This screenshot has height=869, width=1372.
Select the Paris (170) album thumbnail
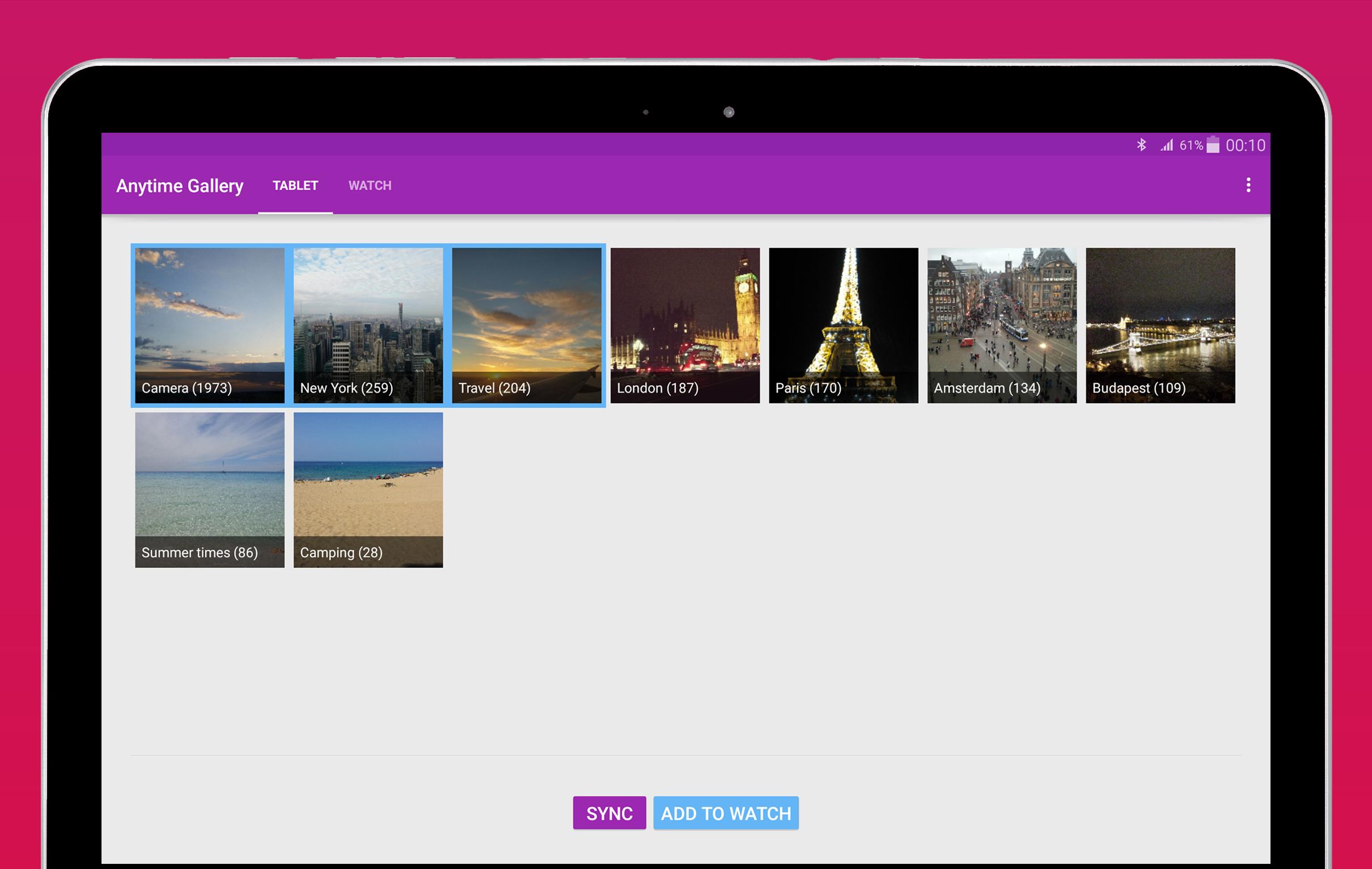click(843, 326)
